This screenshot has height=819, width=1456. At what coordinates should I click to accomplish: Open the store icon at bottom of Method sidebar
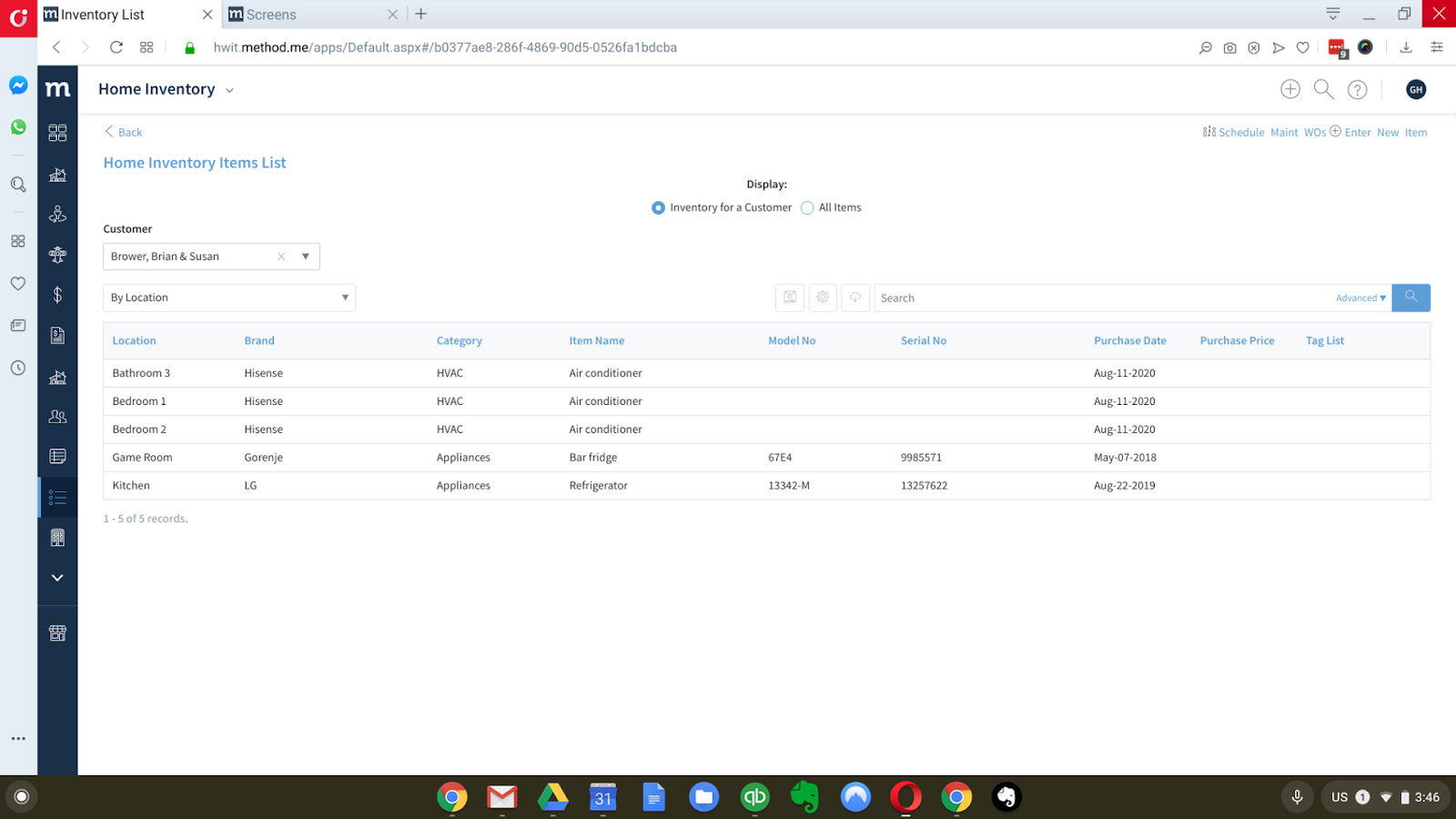(x=57, y=633)
